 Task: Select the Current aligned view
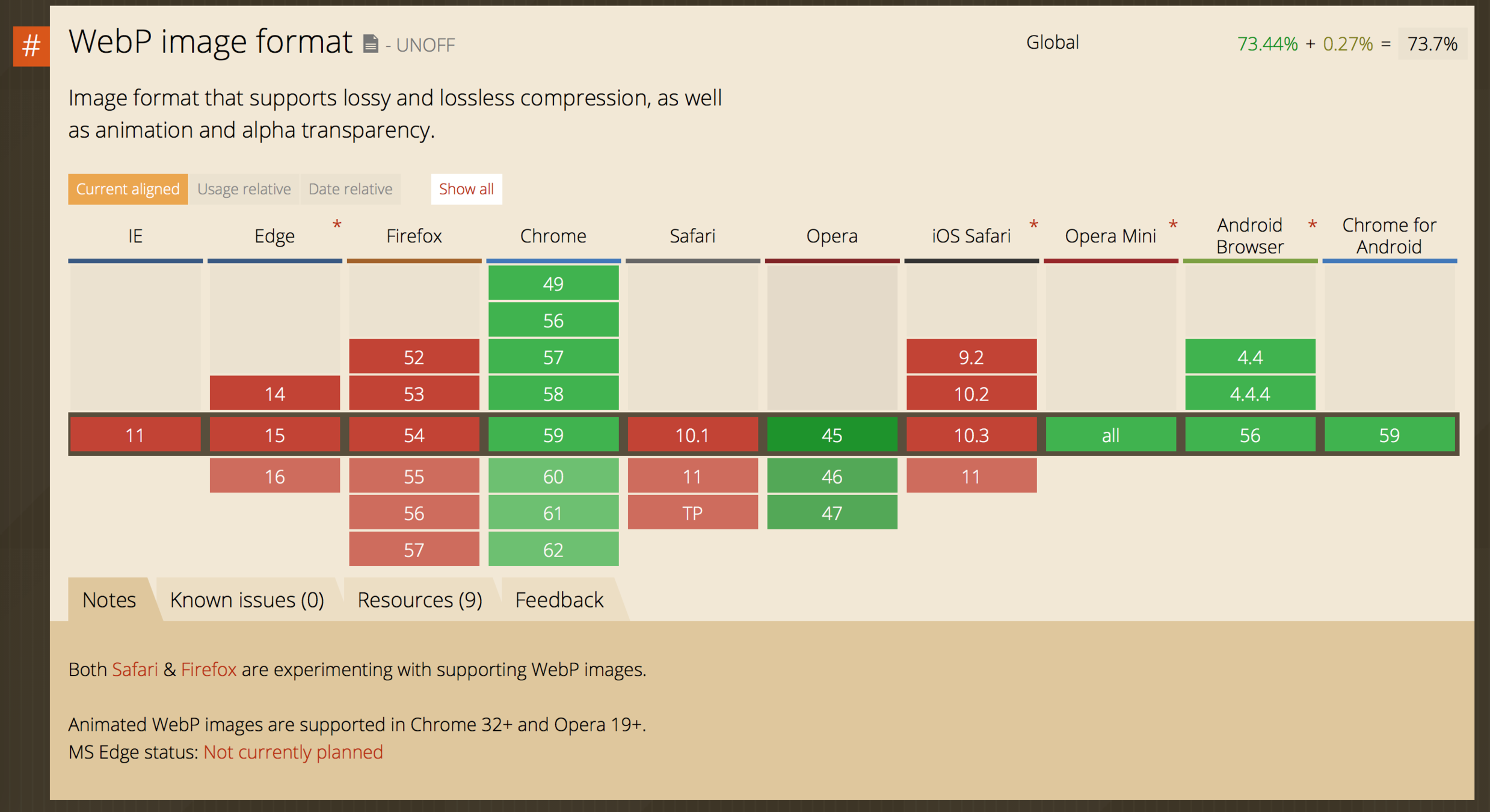[x=128, y=189]
